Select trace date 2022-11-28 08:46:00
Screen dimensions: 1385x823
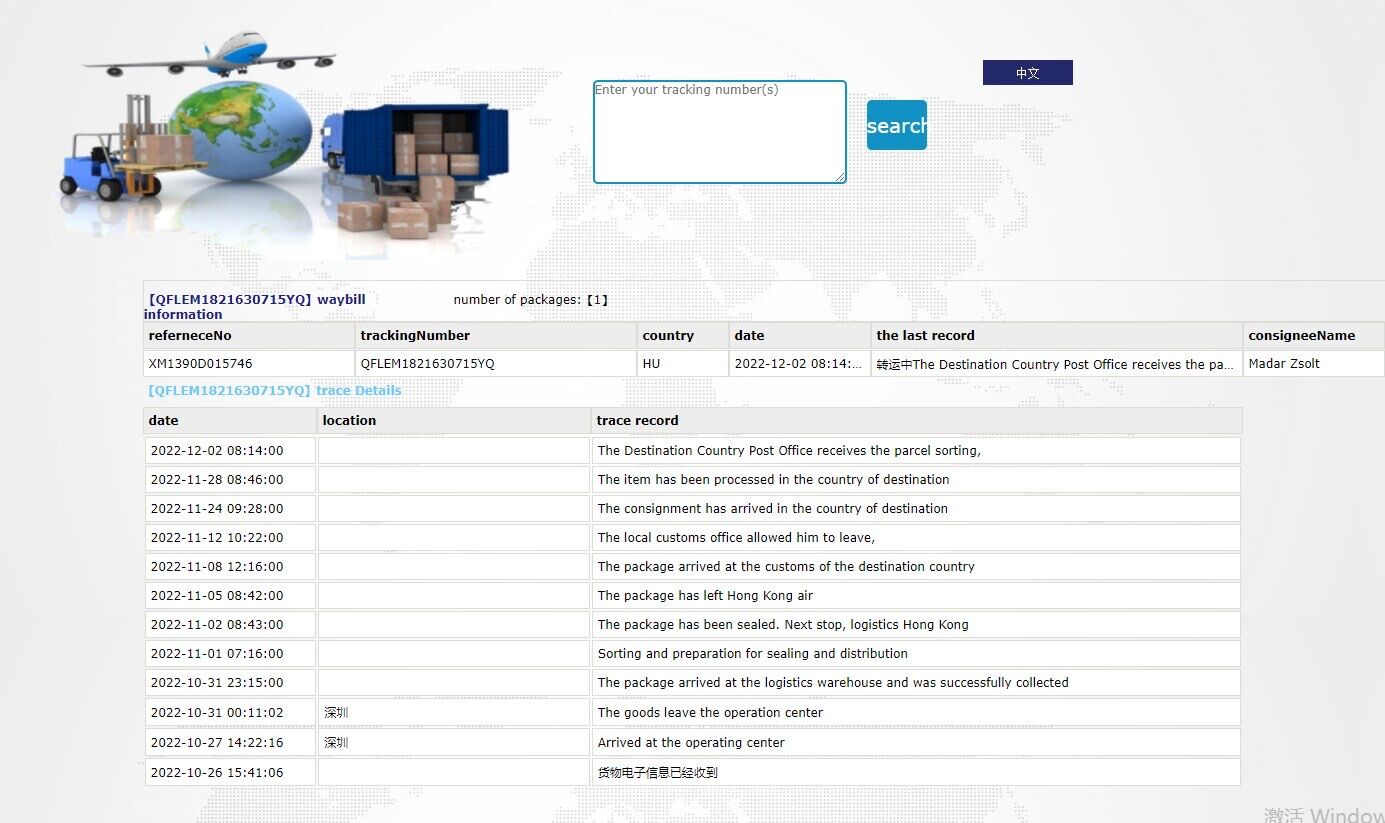230,480
